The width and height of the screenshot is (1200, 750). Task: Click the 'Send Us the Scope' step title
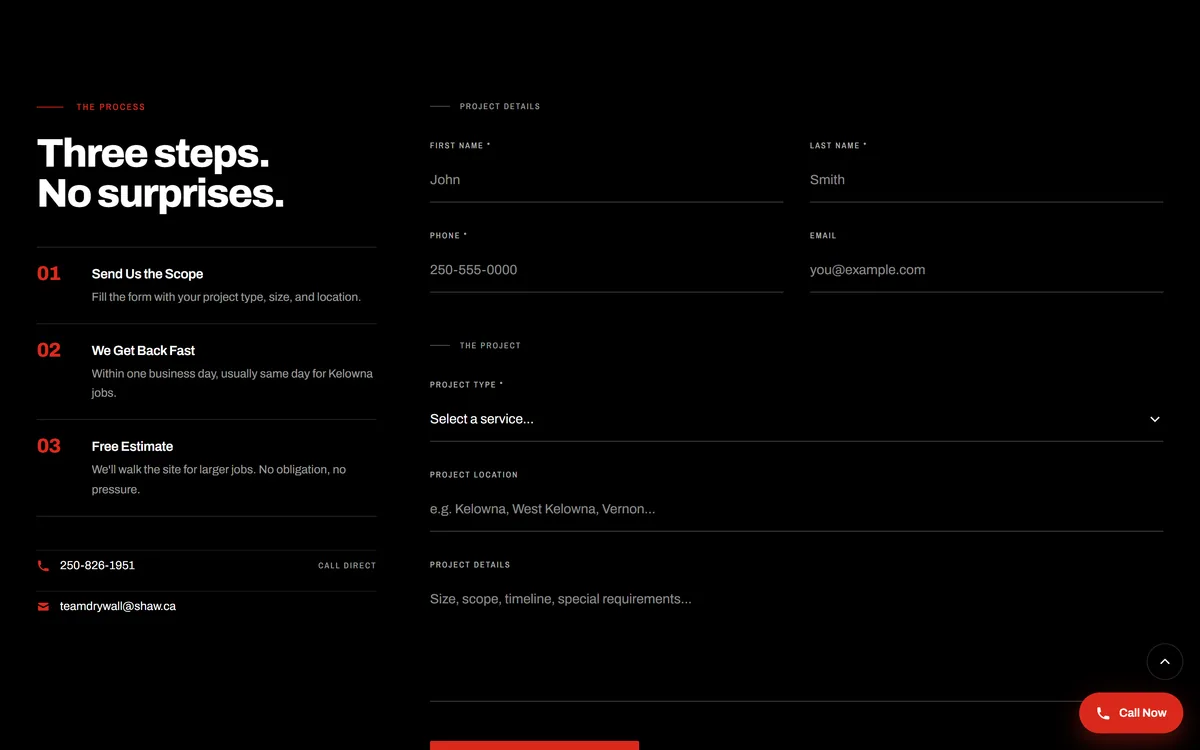coord(147,274)
